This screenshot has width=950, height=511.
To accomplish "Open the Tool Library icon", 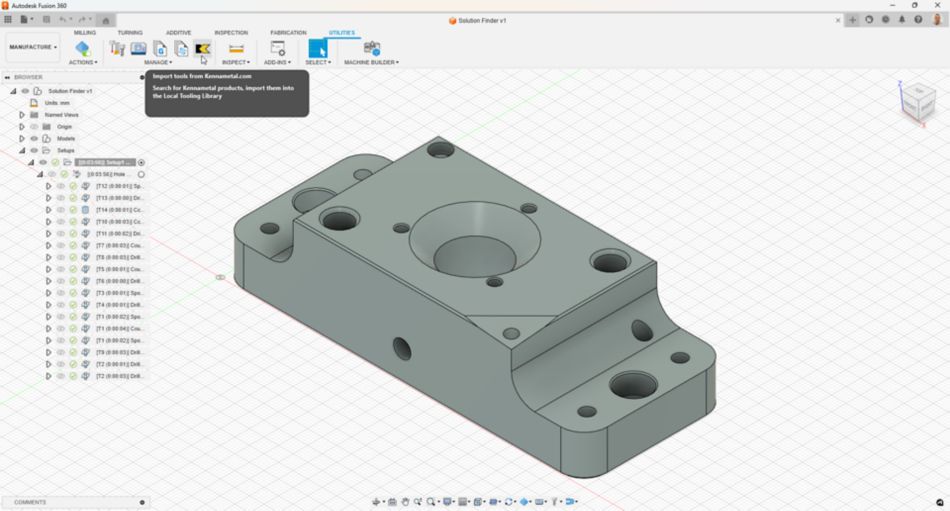I will pyautogui.click(x=117, y=48).
